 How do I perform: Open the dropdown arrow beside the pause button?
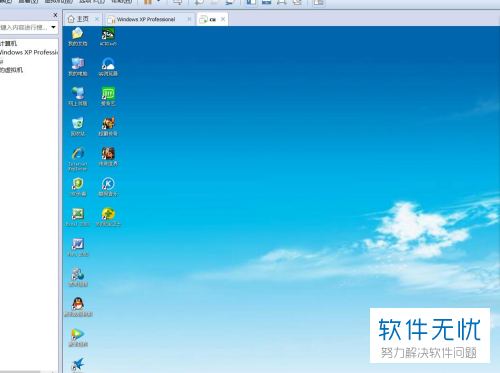pyautogui.click(x=159, y=2)
